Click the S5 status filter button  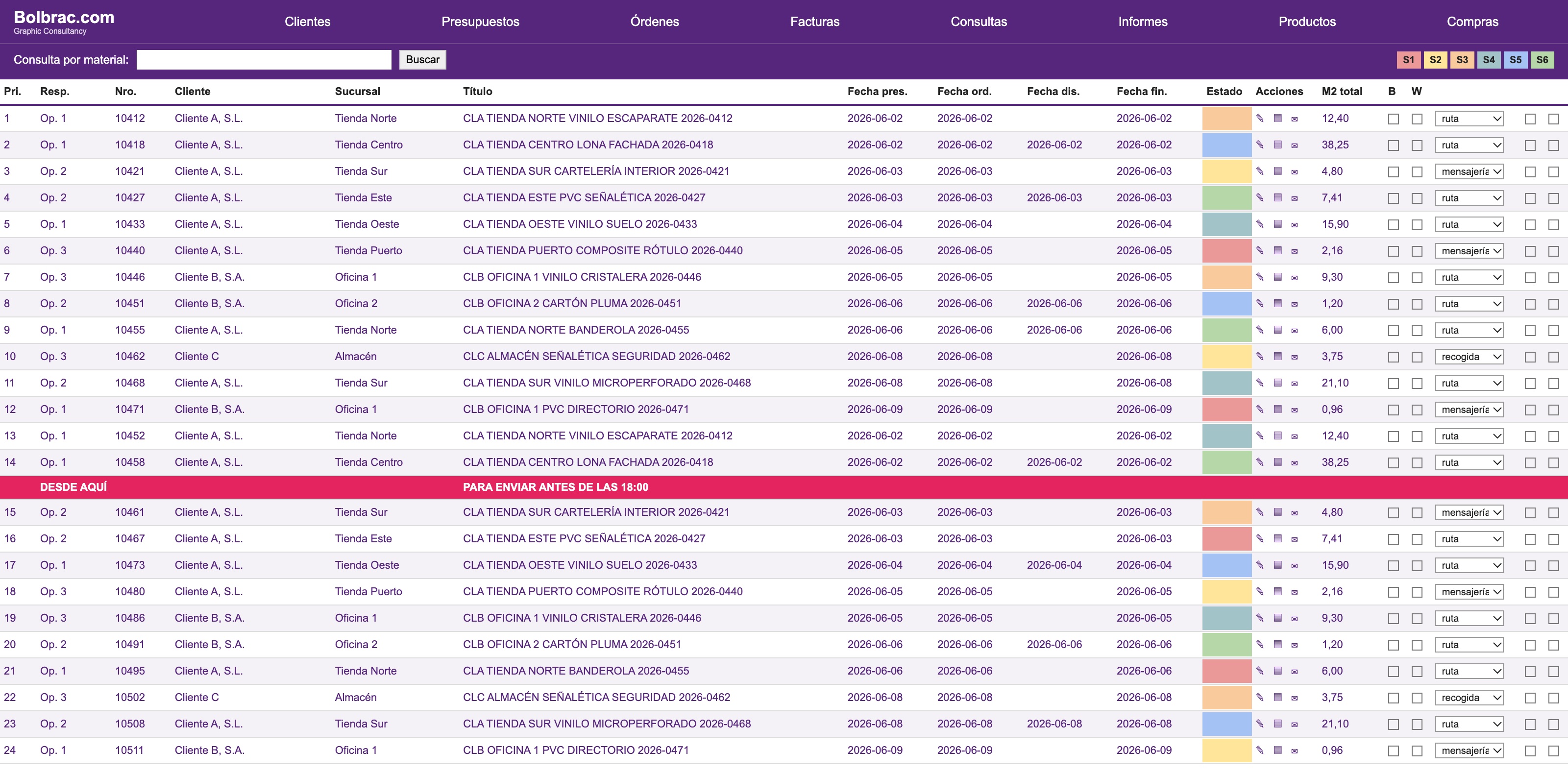[x=1516, y=60]
